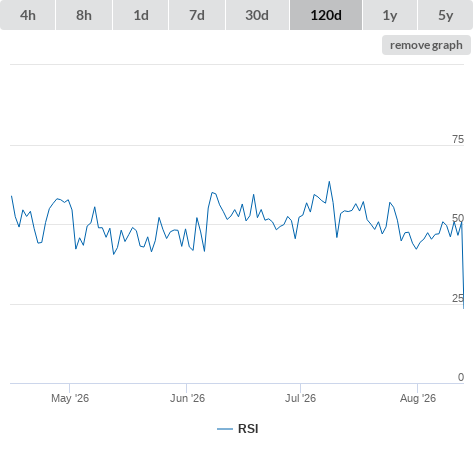474x455 pixels.
Task: Switch to the 1y range
Action: (x=390, y=15)
